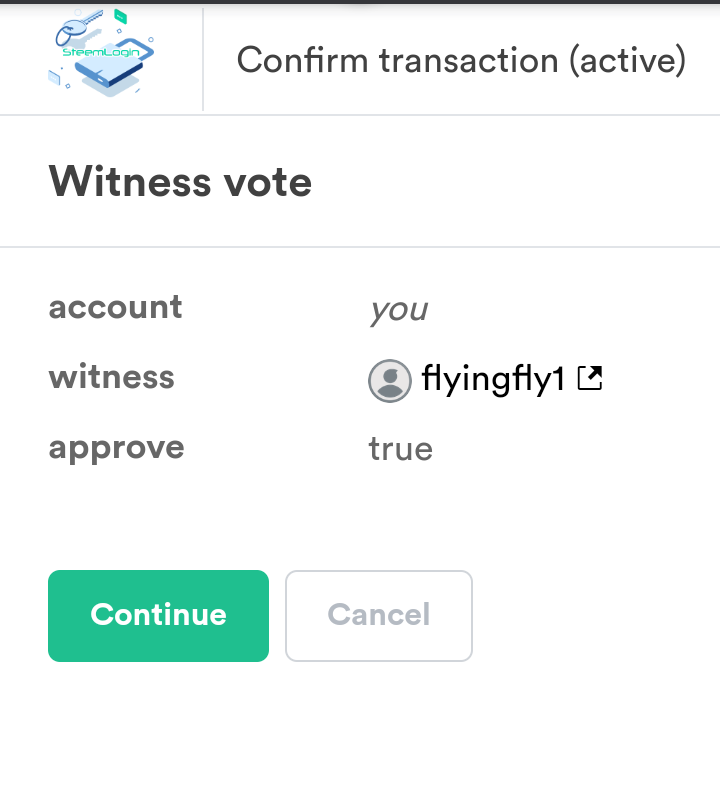This screenshot has height=789, width=720.
Task: Cancel the witness vote transaction
Action: pos(379,615)
